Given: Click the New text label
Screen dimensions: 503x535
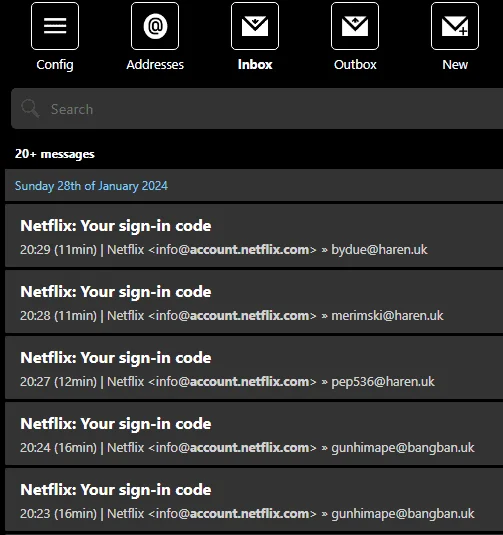Looking at the screenshot, I should pos(455,64).
